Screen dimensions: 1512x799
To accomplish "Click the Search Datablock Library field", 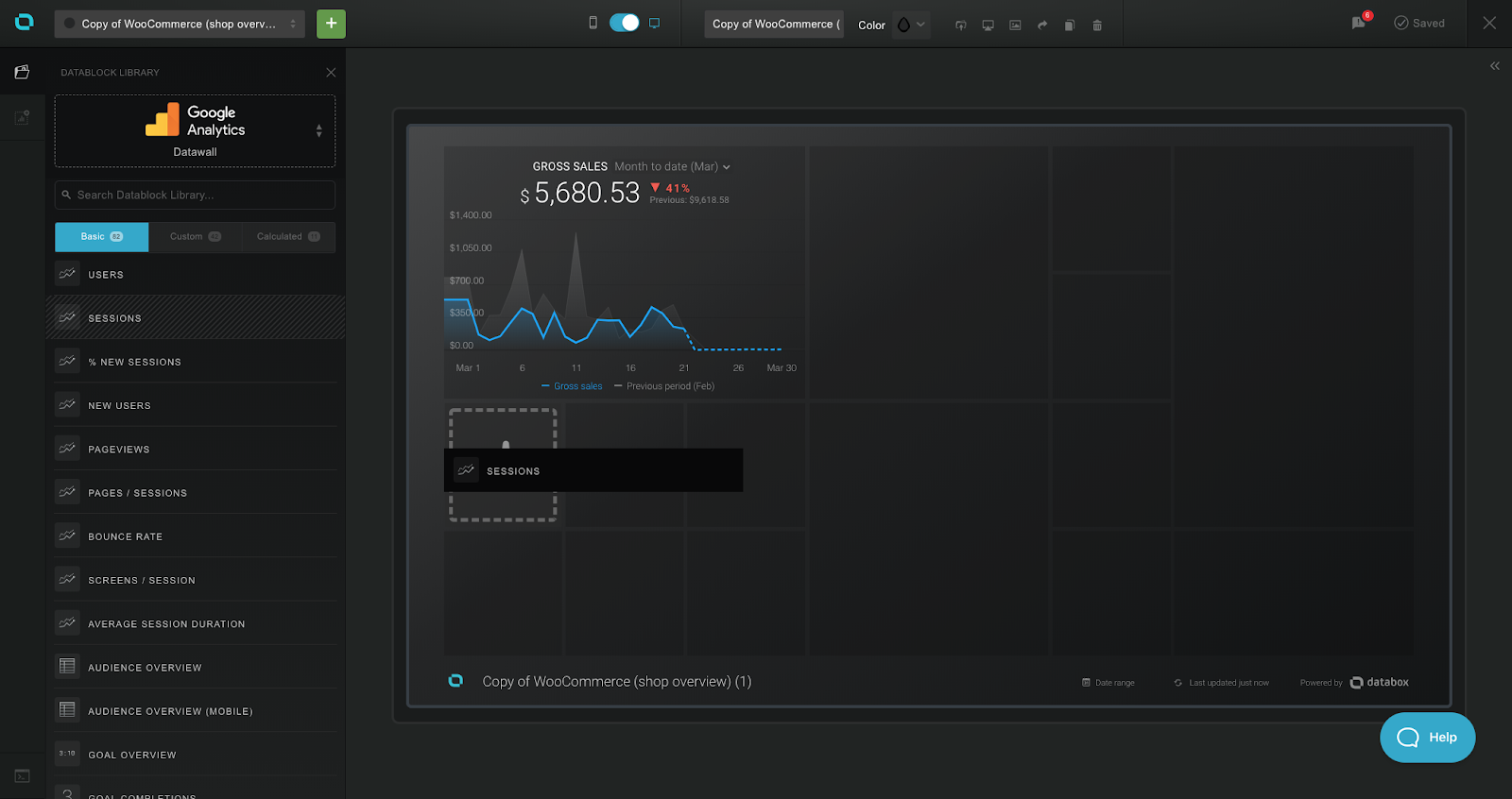I will [x=195, y=195].
